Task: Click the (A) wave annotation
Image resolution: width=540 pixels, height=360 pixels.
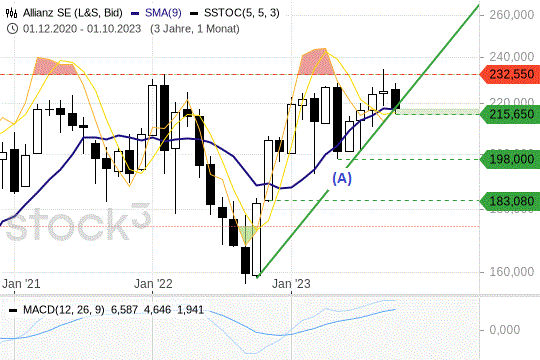Action: [342, 178]
